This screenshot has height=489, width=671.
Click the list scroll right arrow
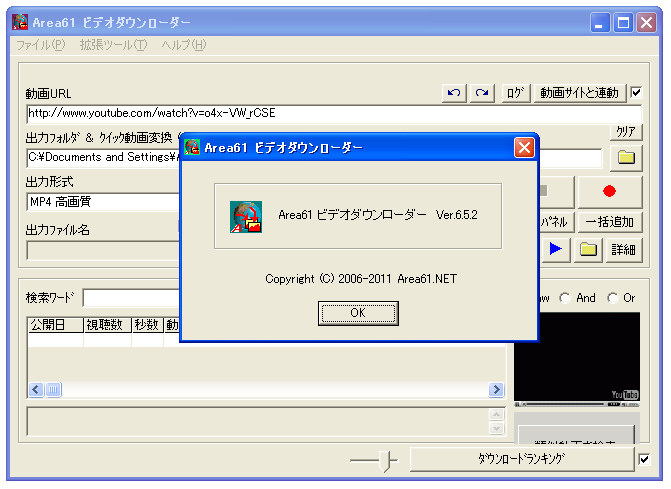[496, 390]
